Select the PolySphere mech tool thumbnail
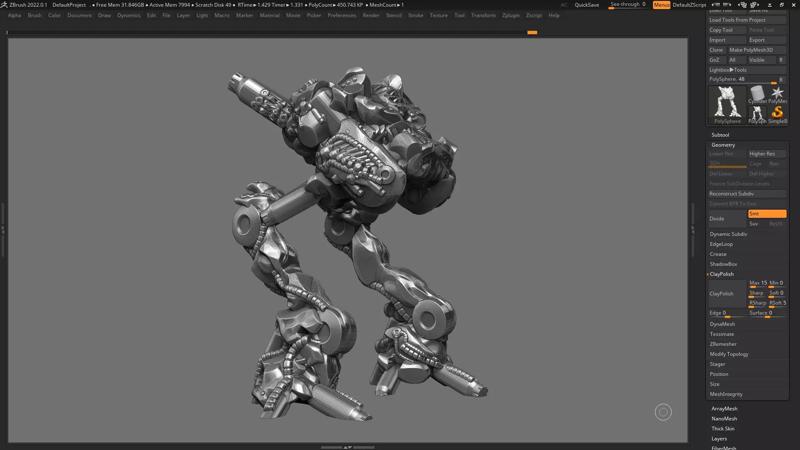Viewport: 800px width, 450px height. coord(727,102)
